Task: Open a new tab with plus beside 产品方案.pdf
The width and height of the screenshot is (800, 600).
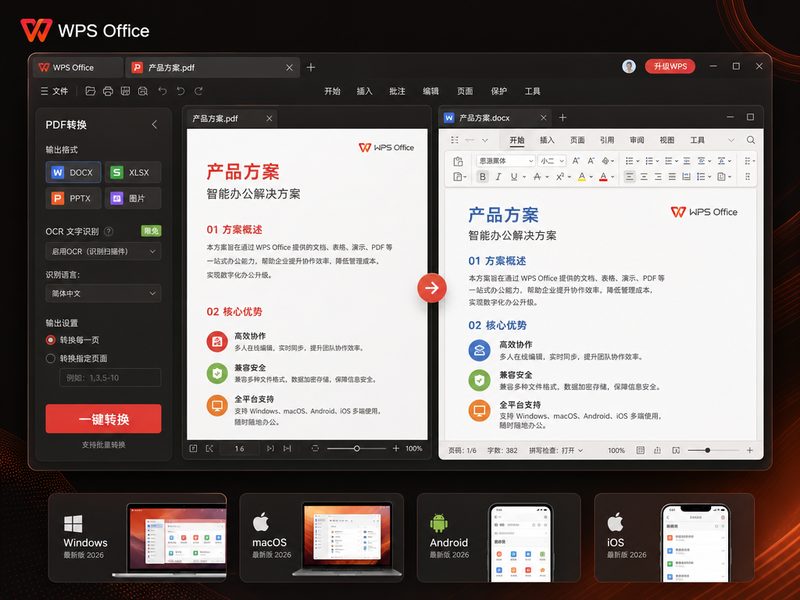Action: click(311, 67)
